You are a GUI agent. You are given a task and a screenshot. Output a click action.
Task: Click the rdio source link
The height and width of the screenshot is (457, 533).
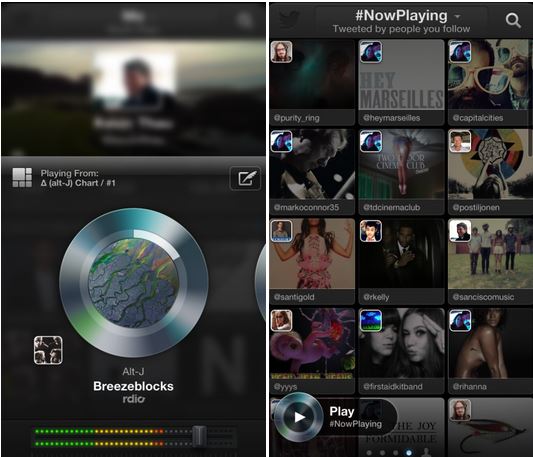[134, 399]
